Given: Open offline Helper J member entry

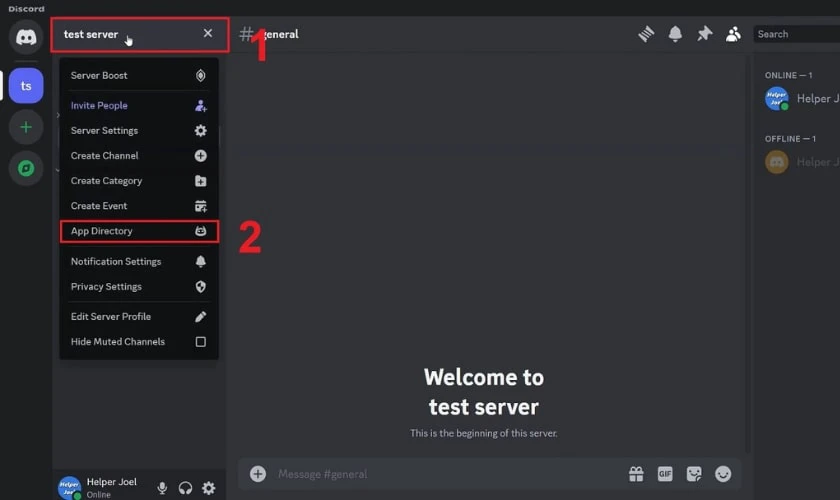Looking at the screenshot, I should coord(800,162).
